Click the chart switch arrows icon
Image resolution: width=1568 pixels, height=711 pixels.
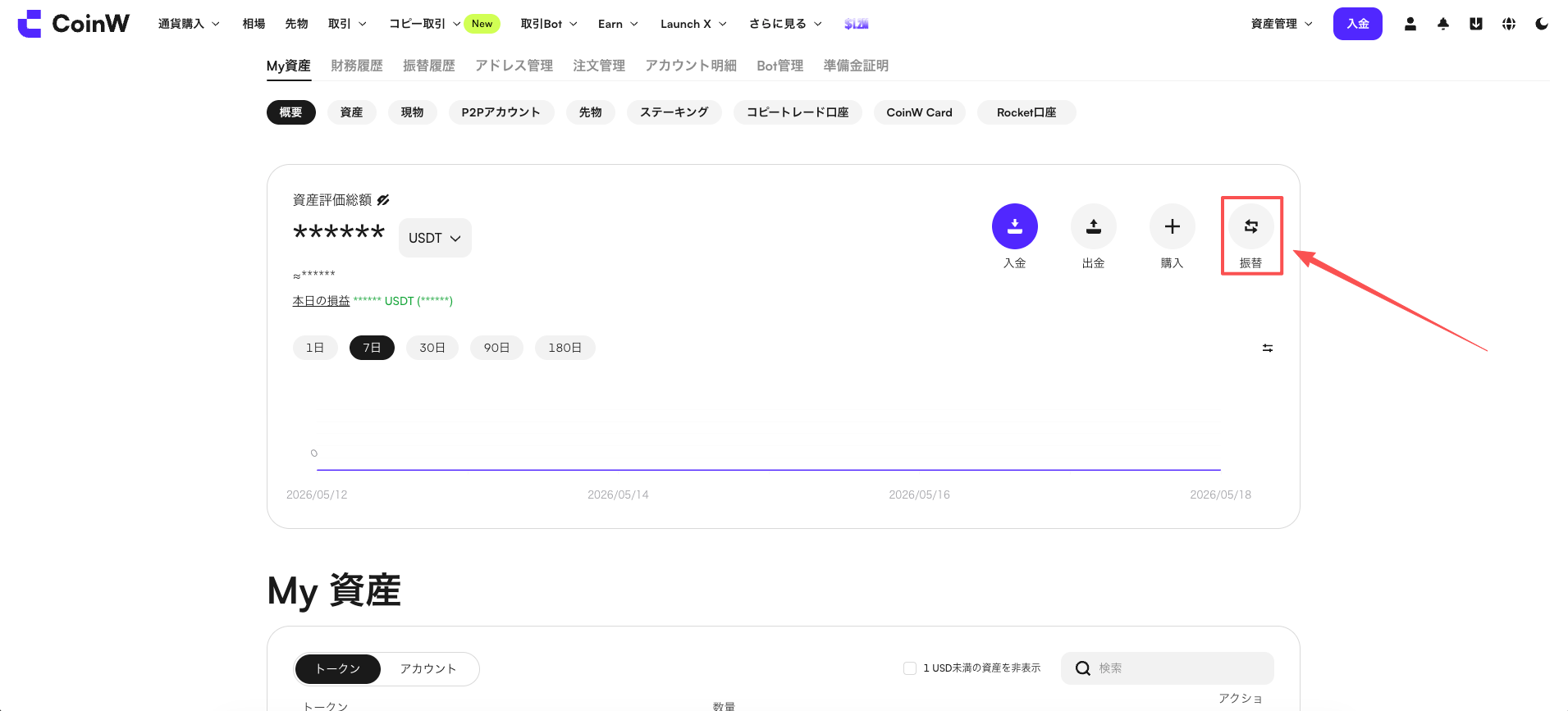tap(1268, 349)
